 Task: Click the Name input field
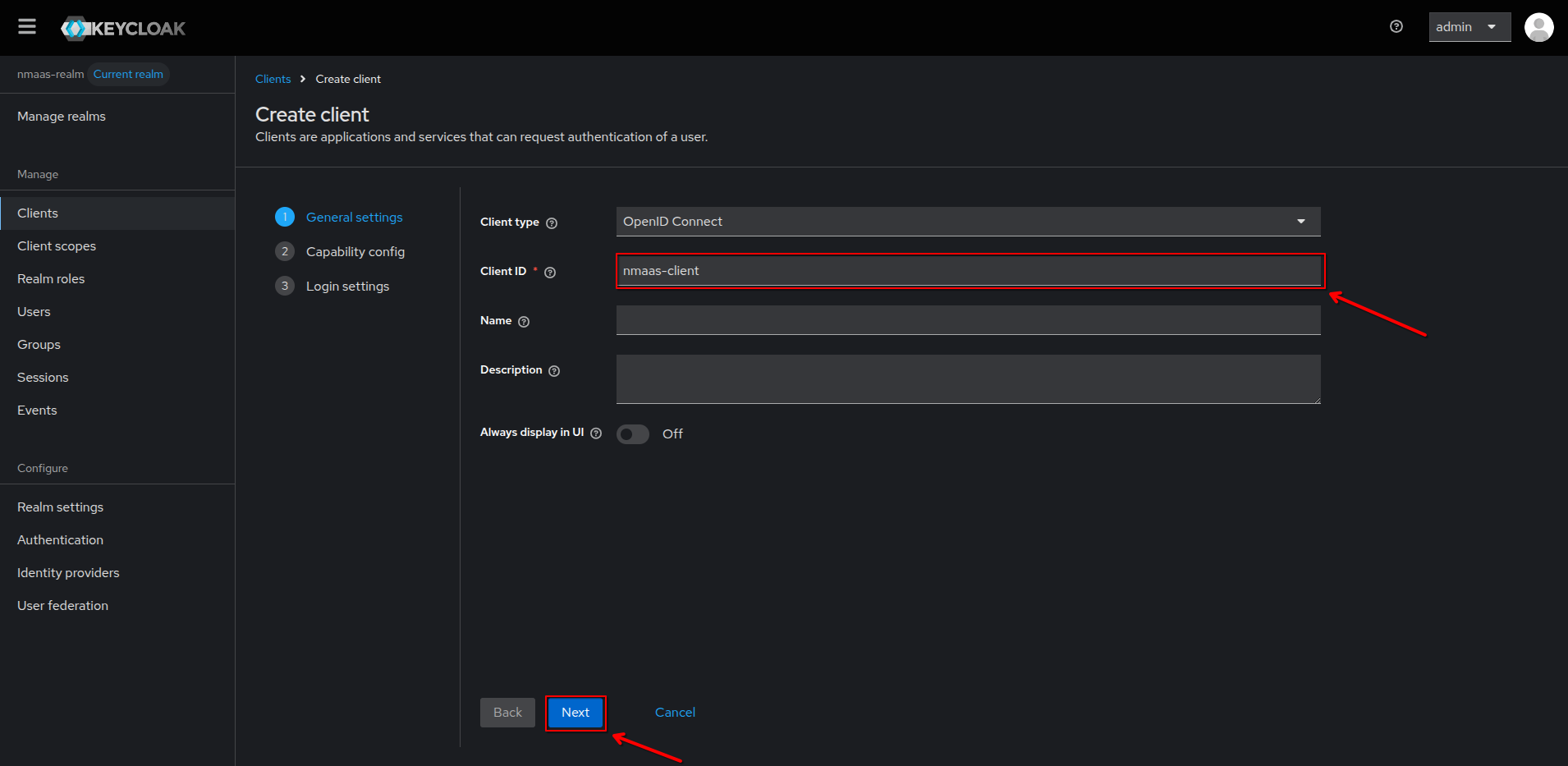click(968, 320)
